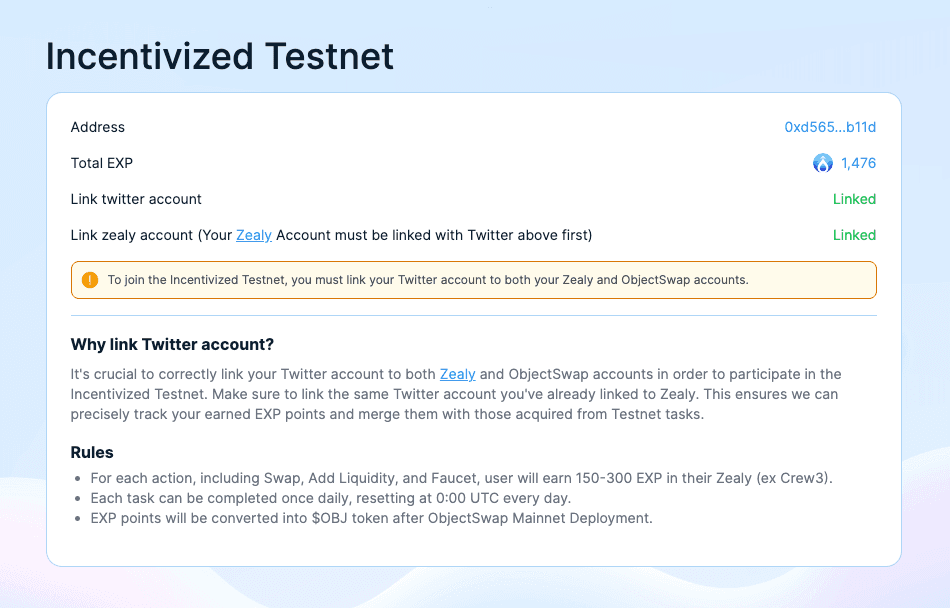The width and height of the screenshot is (950, 608).
Task: Click the orange warning exclamation icon
Action: (90, 280)
